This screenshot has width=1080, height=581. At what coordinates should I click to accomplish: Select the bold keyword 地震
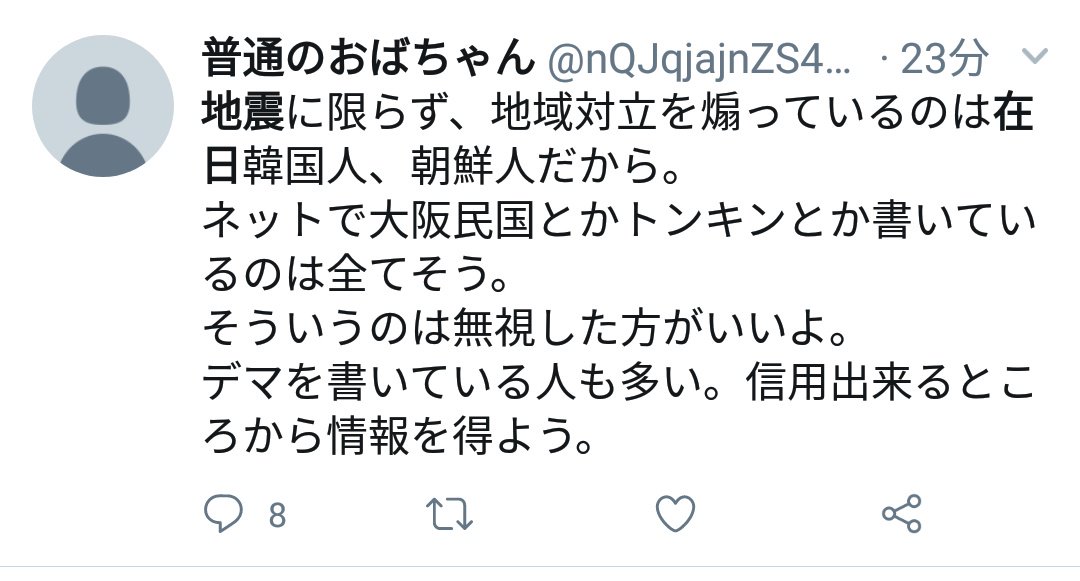pos(242,112)
